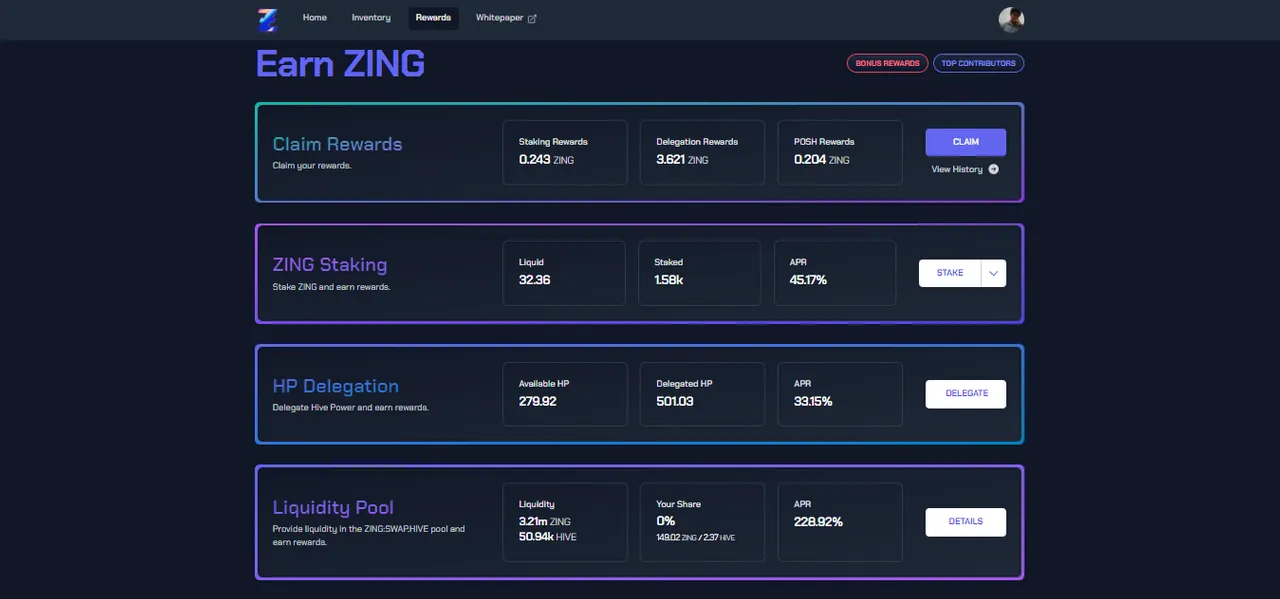Select the Rewards nav item
Image resolution: width=1280 pixels, height=599 pixels.
(433, 18)
